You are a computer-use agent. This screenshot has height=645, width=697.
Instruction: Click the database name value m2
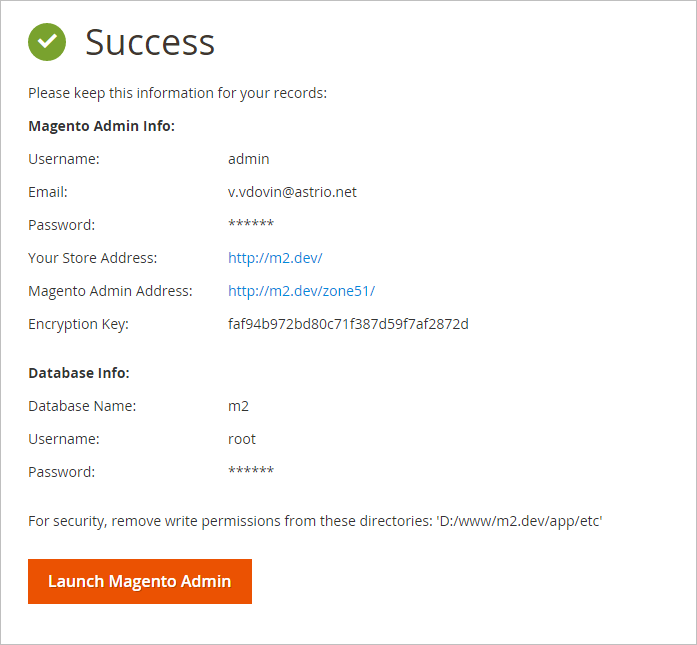click(x=238, y=406)
